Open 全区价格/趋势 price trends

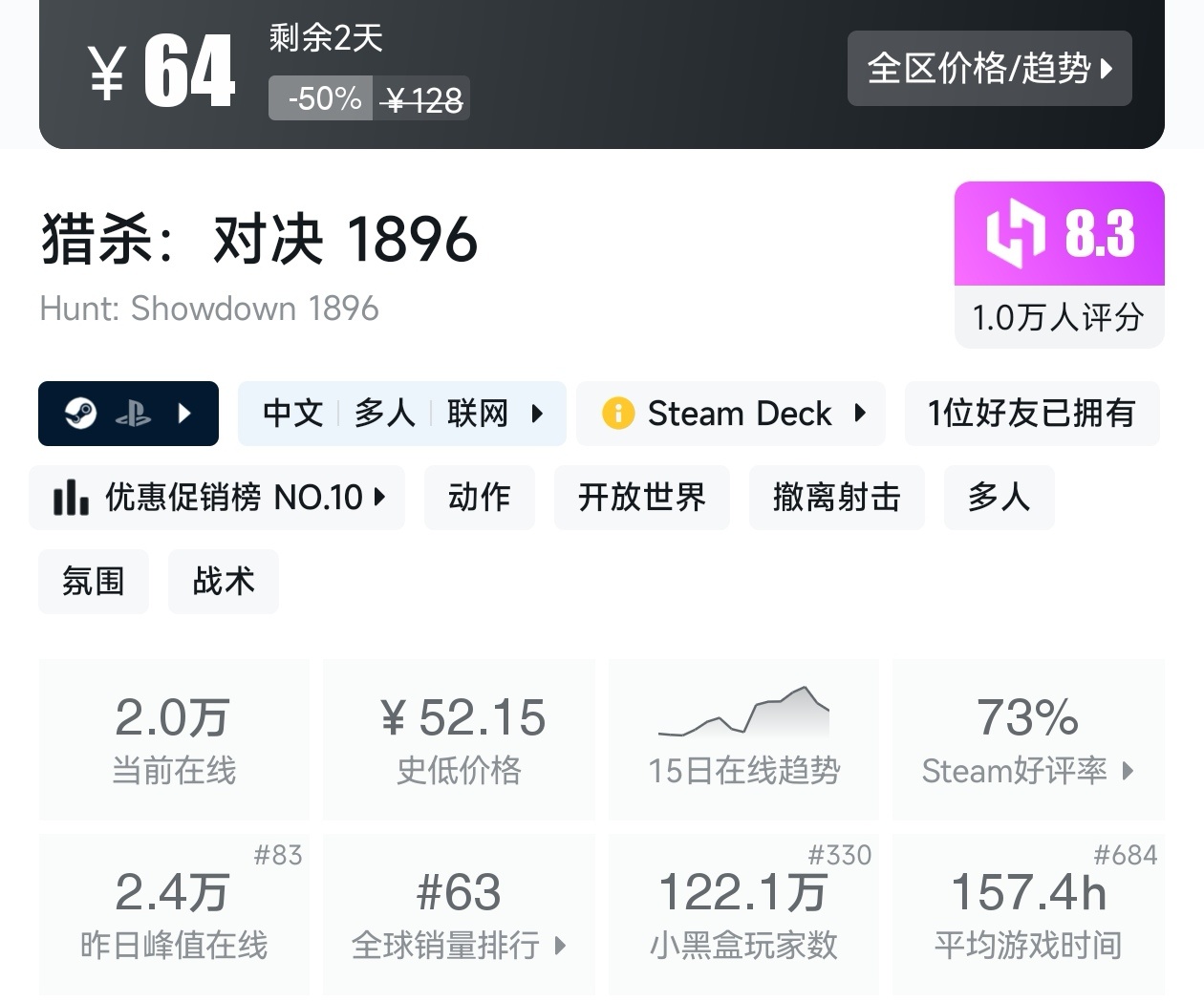pyautogui.click(x=989, y=68)
